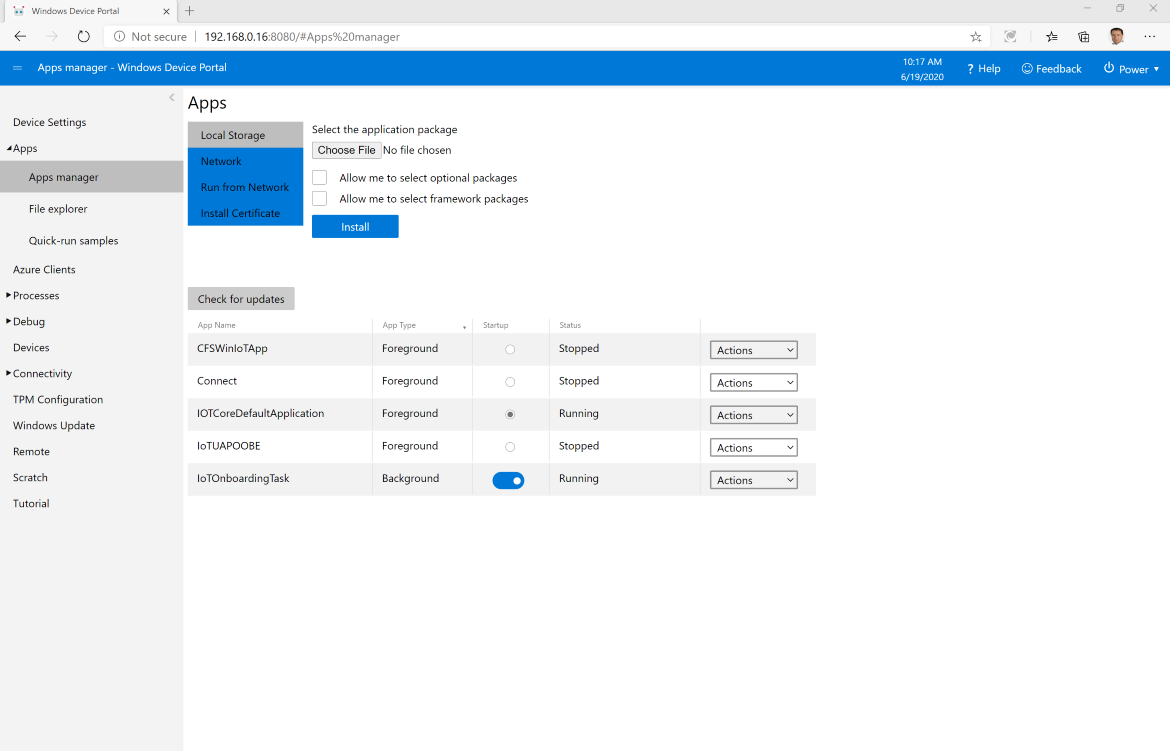This screenshot has width=1170, height=751.
Task: Click the IoTOnboardingTask app name
Action: 243,479
